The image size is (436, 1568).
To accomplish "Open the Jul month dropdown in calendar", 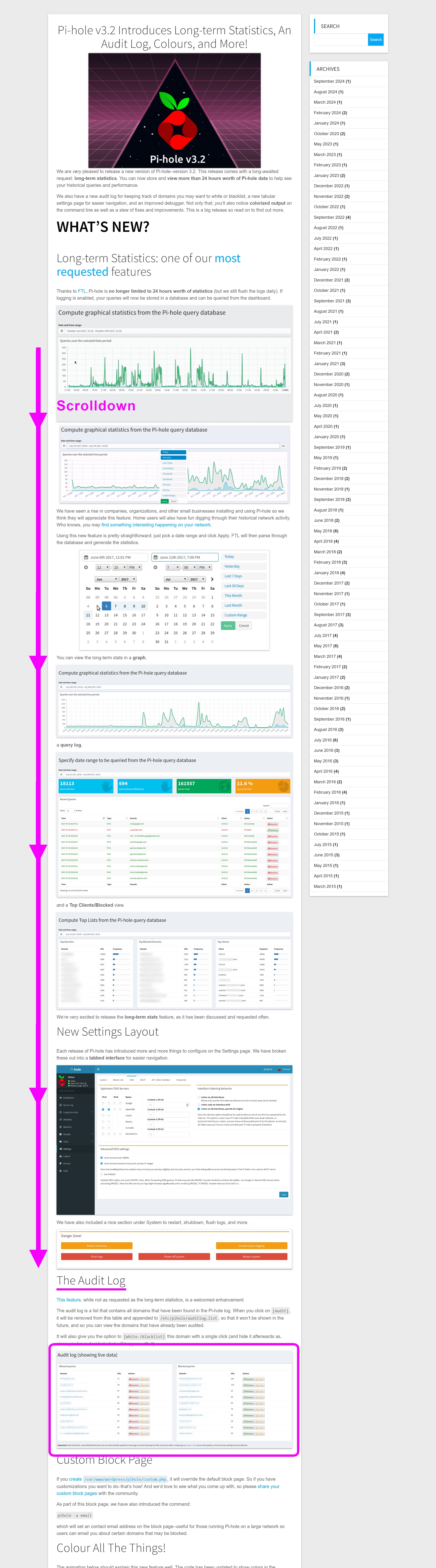I will click(x=175, y=579).
